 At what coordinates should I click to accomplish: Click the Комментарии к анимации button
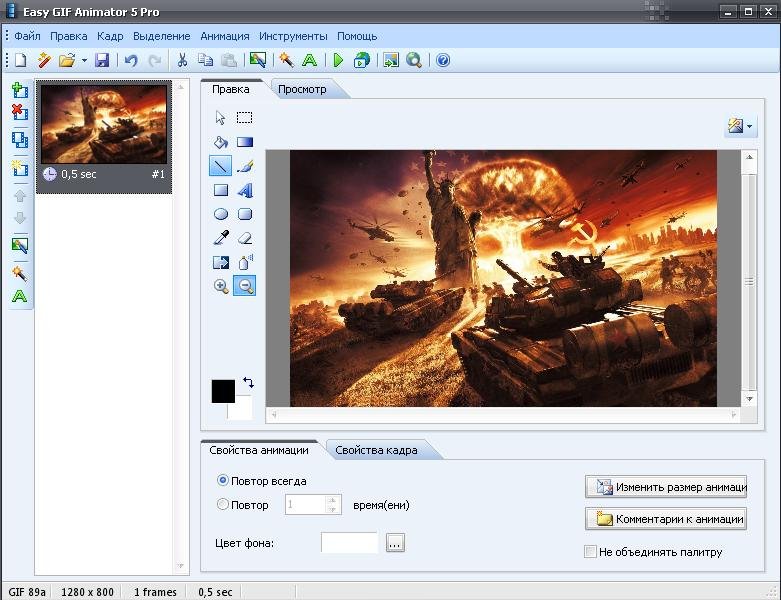coord(666,519)
